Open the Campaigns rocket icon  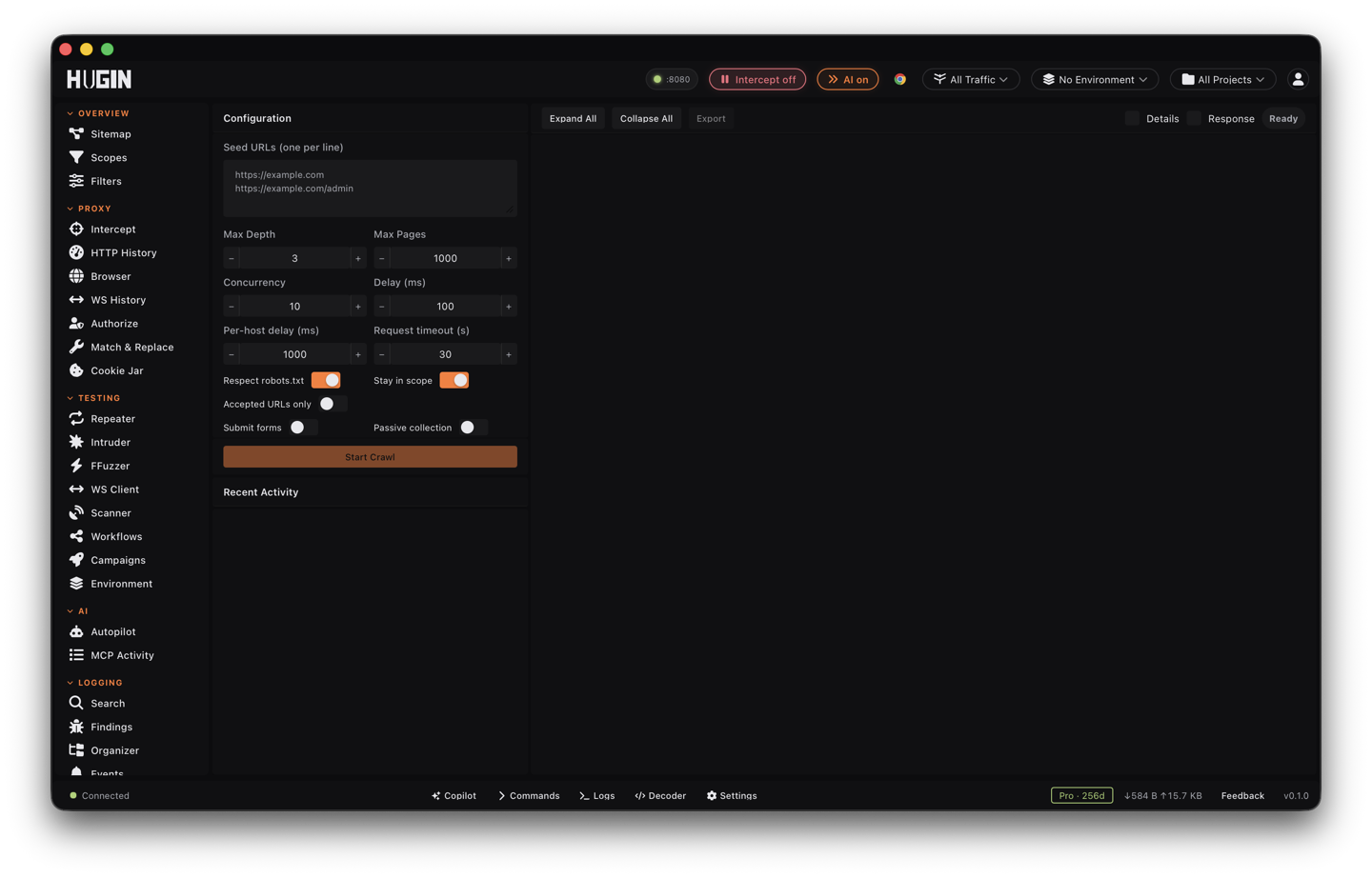tap(76, 560)
